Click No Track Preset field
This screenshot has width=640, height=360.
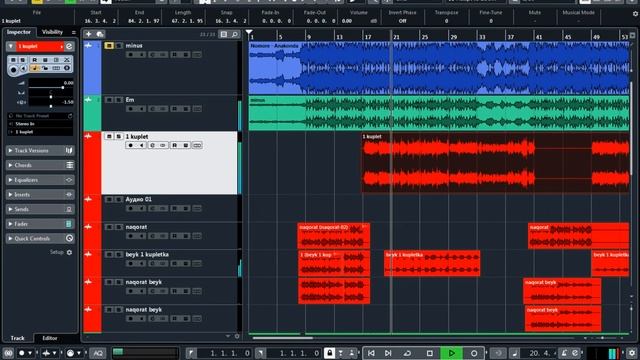click(40, 116)
